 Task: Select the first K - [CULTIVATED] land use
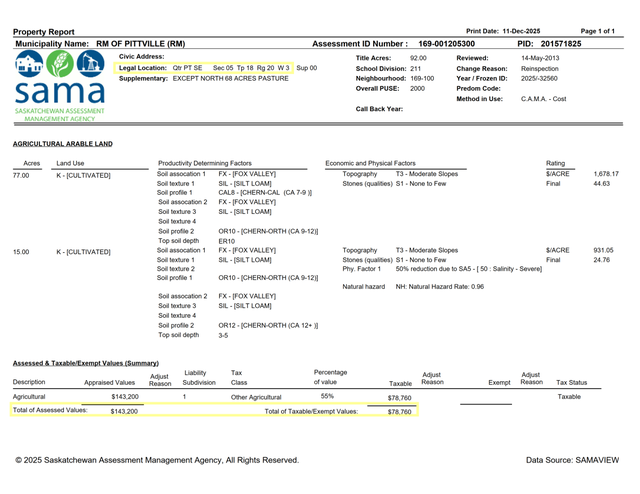coord(83,175)
